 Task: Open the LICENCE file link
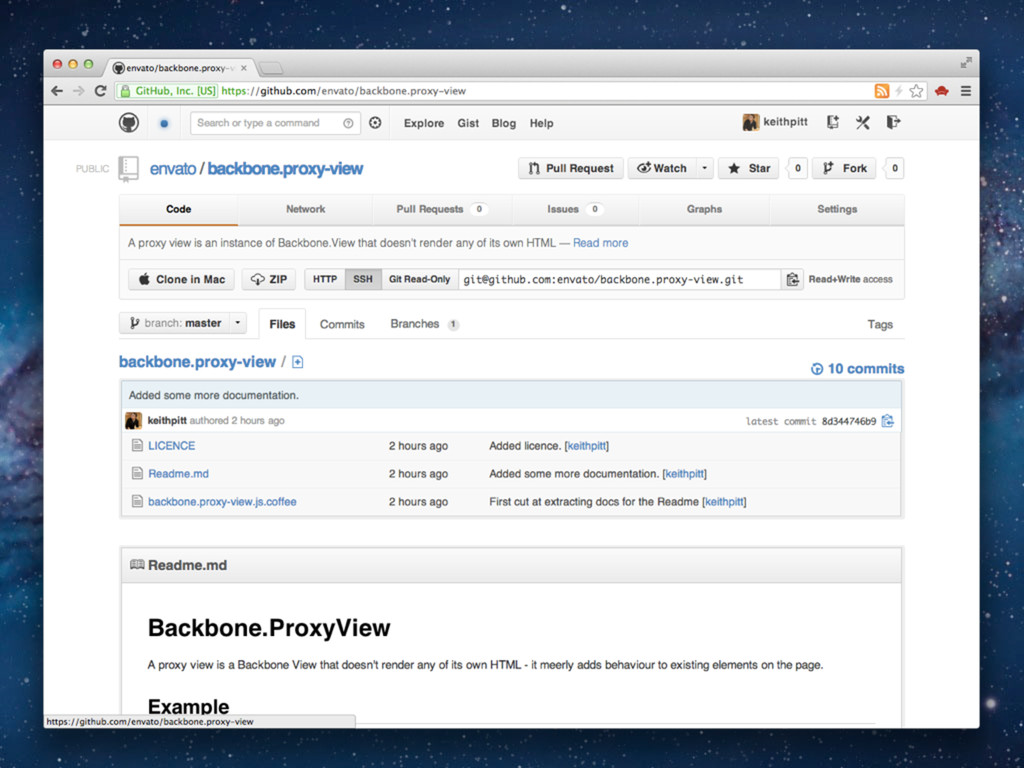coord(172,445)
